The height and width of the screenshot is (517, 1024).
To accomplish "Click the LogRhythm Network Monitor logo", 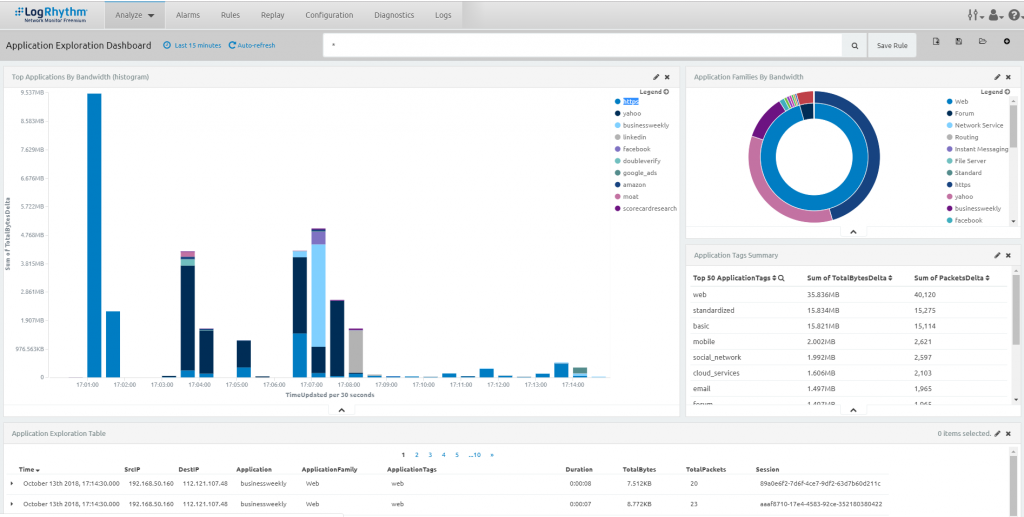I will click(50, 14).
